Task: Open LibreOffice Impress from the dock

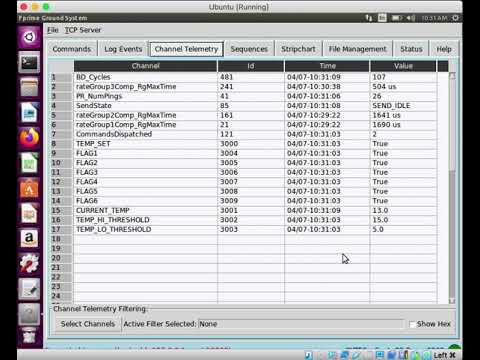Action: (x=29, y=213)
